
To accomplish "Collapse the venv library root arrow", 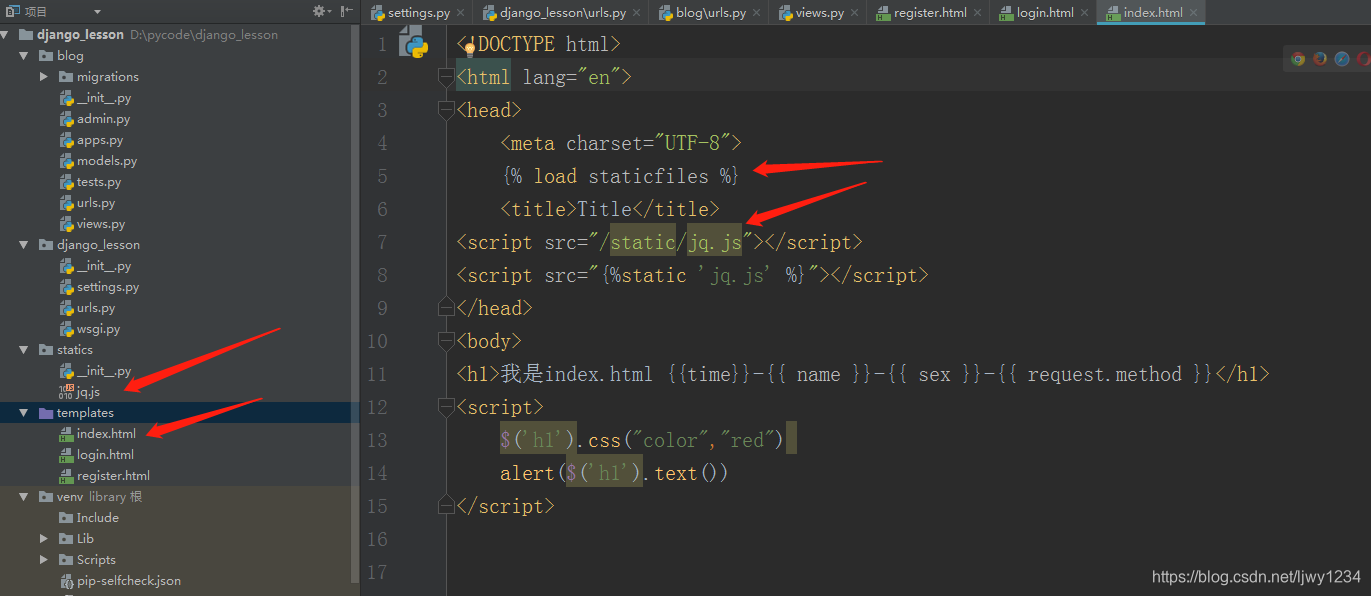I will point(24,496).
